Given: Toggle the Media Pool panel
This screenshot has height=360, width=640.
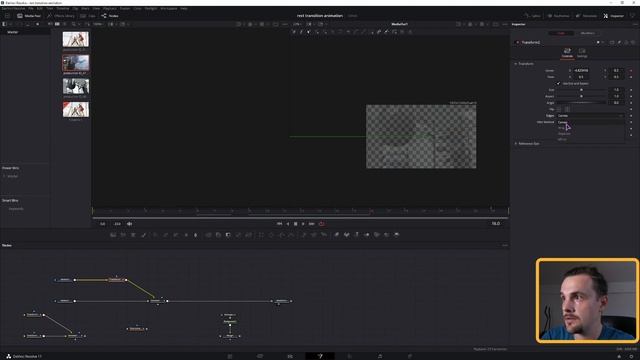Looking at the screenshot, I should tap(29, 16).
